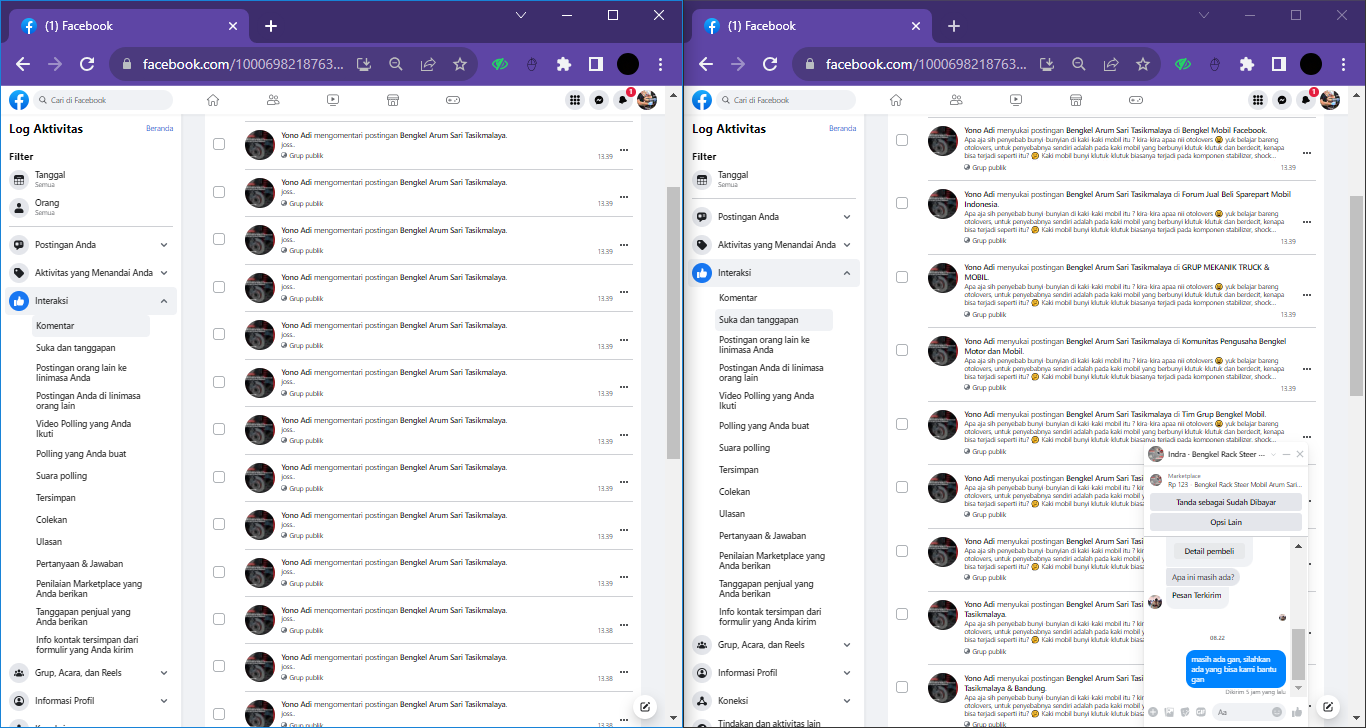Open Messenger icon in left window header
1366x728 pixels.
(x=599, y=100)
